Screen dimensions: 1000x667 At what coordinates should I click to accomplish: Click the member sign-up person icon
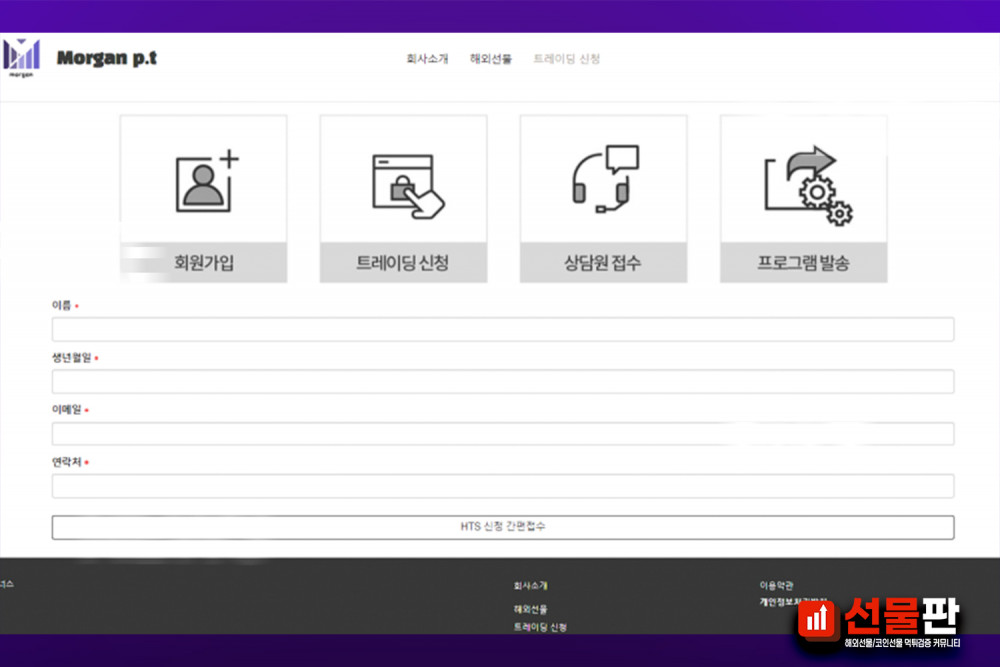[206, 181]
